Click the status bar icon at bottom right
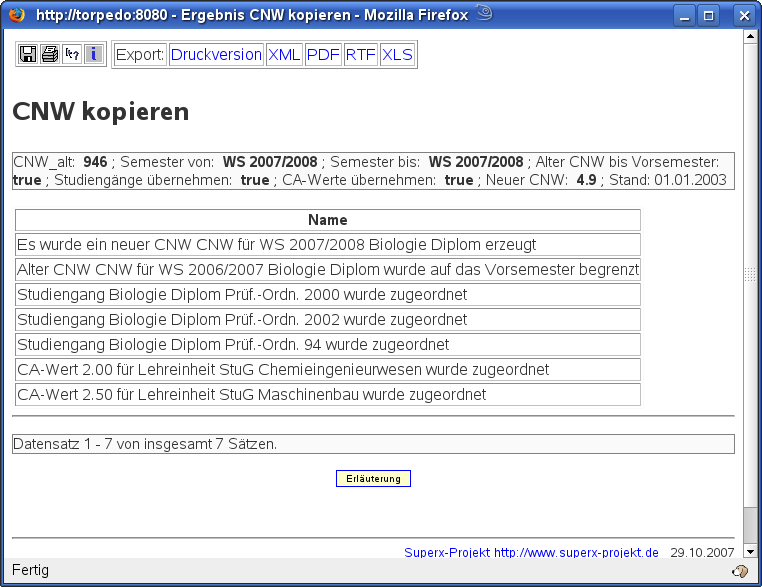 [740, 571]
